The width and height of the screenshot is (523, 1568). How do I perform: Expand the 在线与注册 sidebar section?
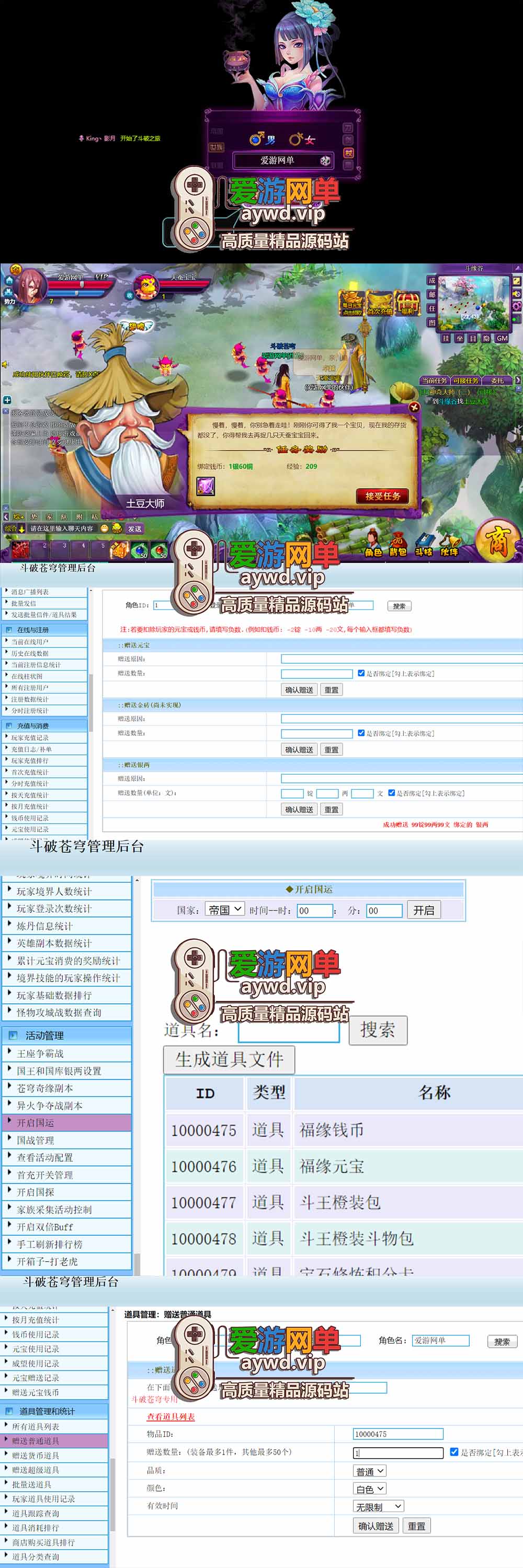tap(44, 629)
